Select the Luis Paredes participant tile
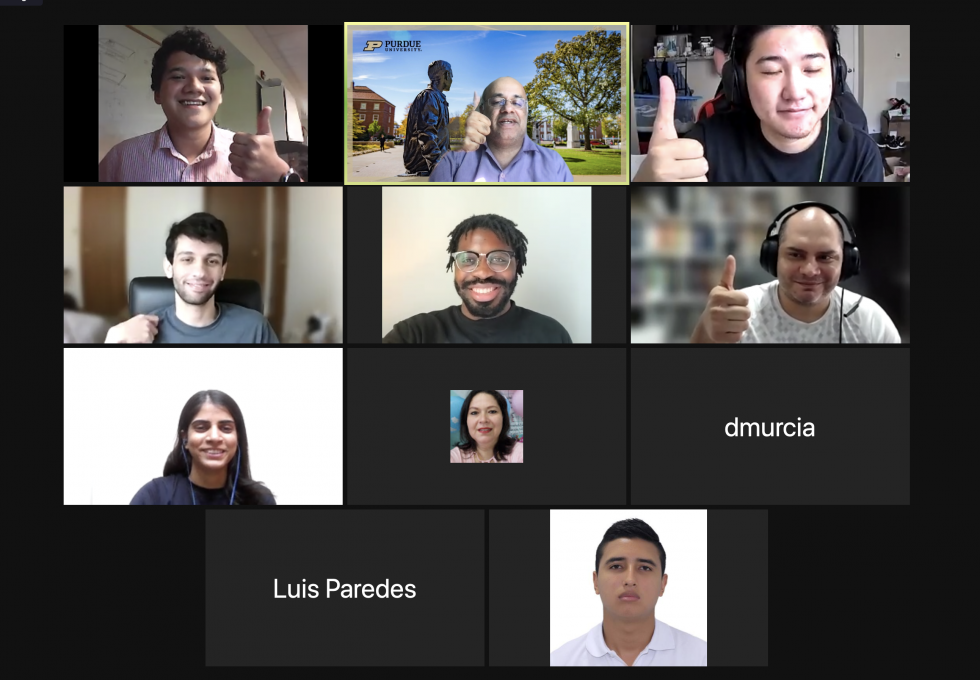Viewport: 980px width, 680px height. click(x=345, y=588)
